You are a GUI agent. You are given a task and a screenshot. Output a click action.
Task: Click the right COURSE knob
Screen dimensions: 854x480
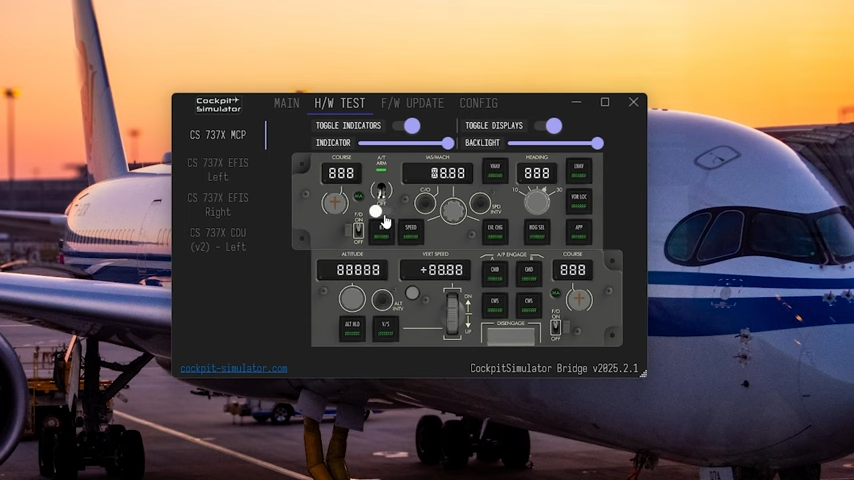tap(578, 299)
